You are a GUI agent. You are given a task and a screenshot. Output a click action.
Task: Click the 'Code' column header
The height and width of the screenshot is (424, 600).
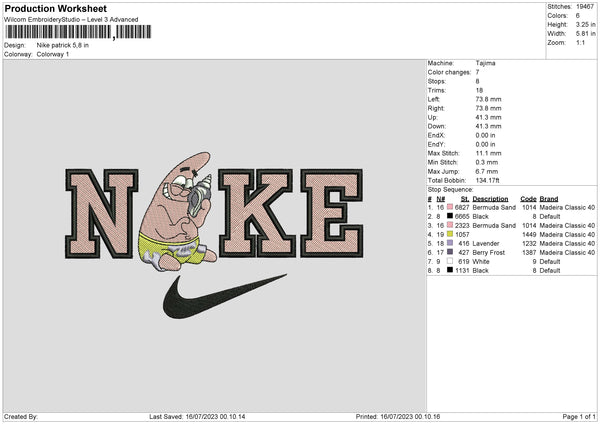coord(528,199)
